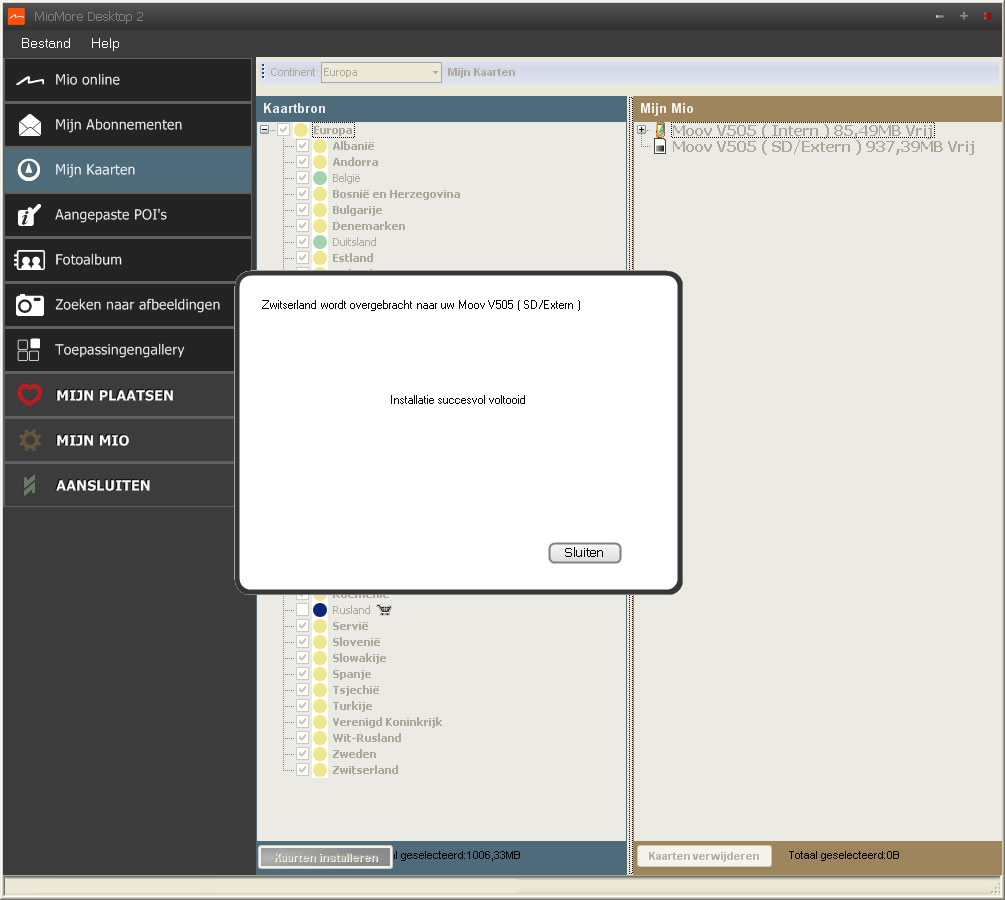Image resolution: width=1005 pixels, height=900 pixels.
Task: Open the Help menu
Action: [105, 43]
